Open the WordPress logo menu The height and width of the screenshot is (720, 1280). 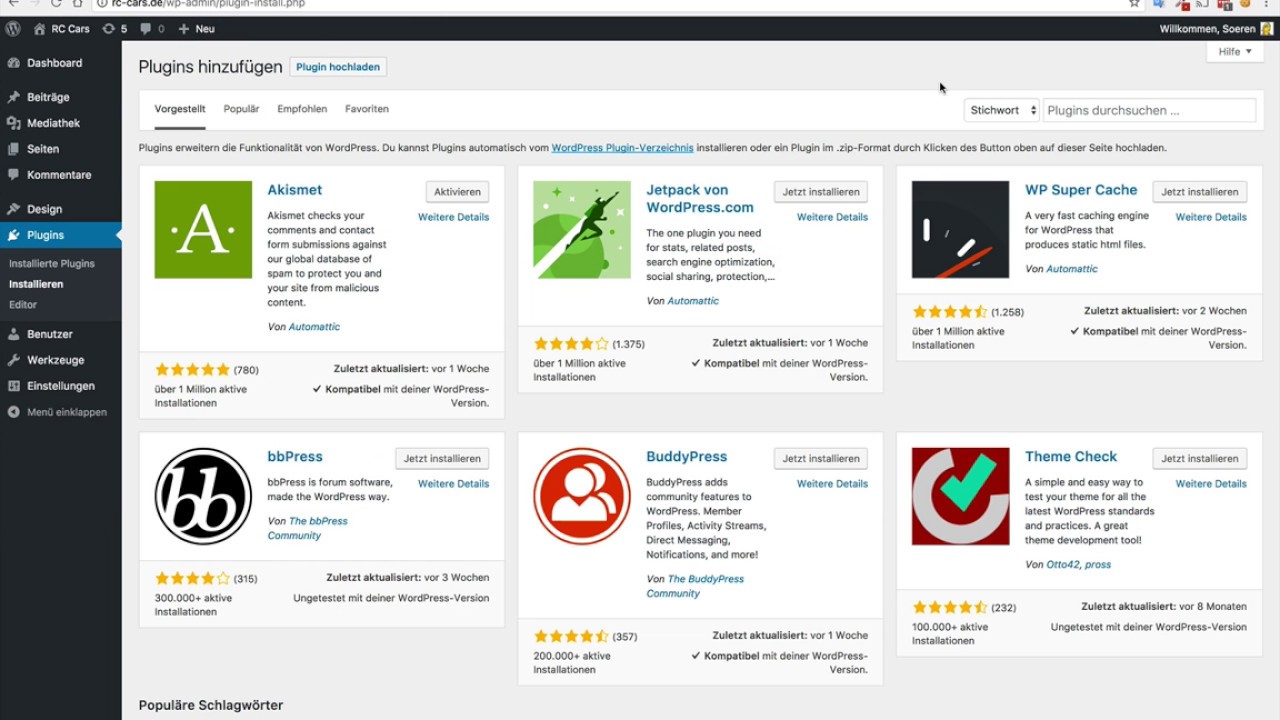[x=13, y=29]
